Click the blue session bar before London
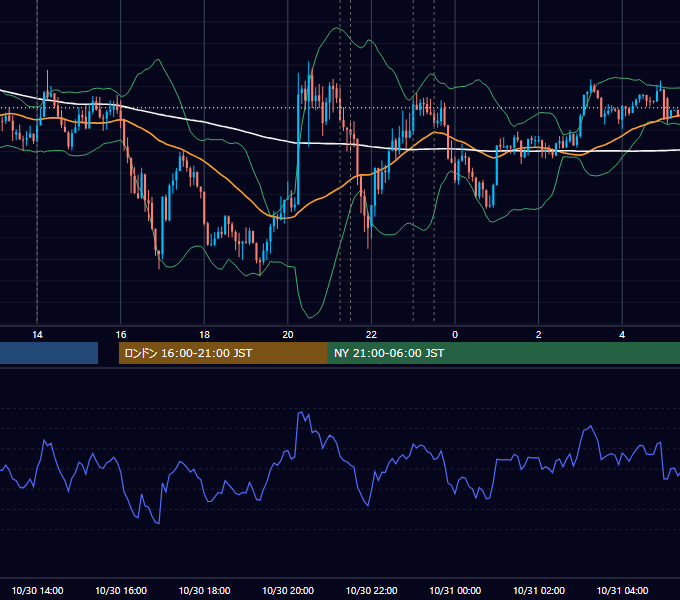Image resolution: width=680 pixels, height=600 pixels. [x=49, y=353]
